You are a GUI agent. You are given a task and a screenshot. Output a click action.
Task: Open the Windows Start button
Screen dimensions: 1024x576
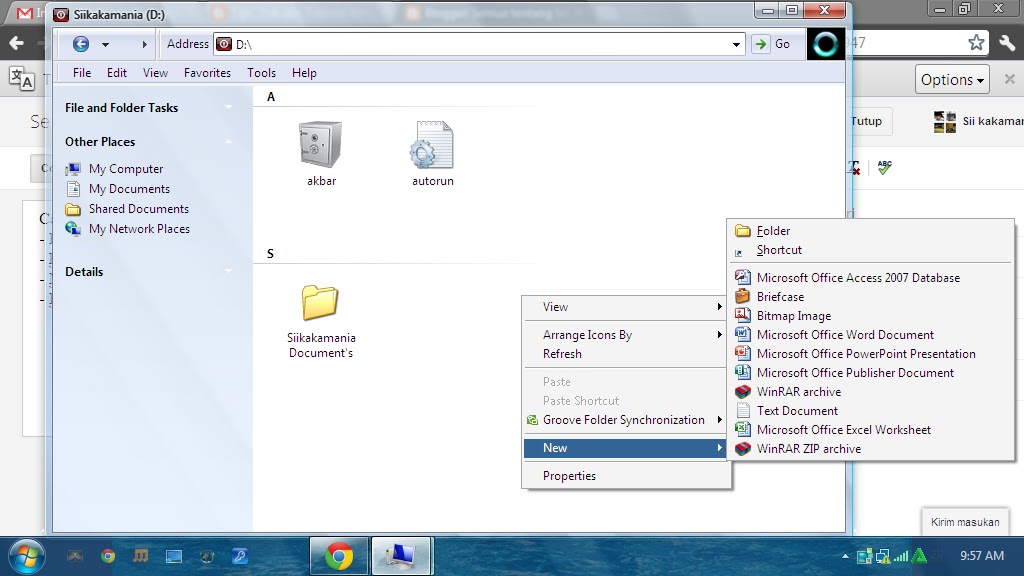coord(26,556)
